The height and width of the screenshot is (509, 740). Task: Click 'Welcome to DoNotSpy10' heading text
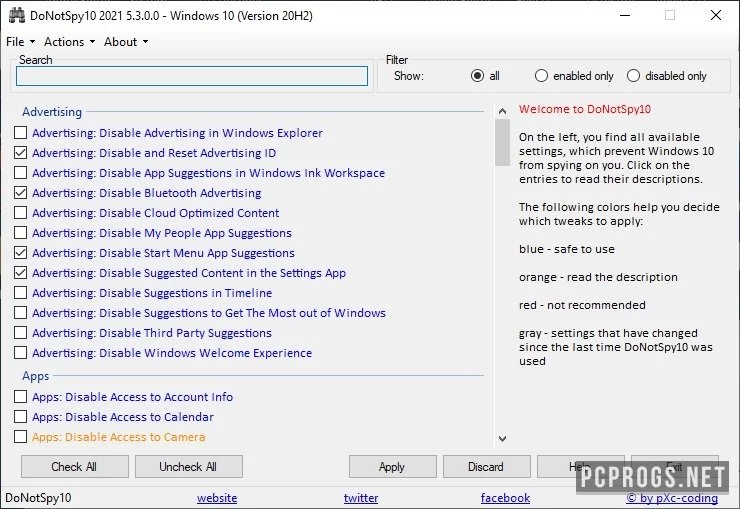pyautogui.click(x=585, y=109)
